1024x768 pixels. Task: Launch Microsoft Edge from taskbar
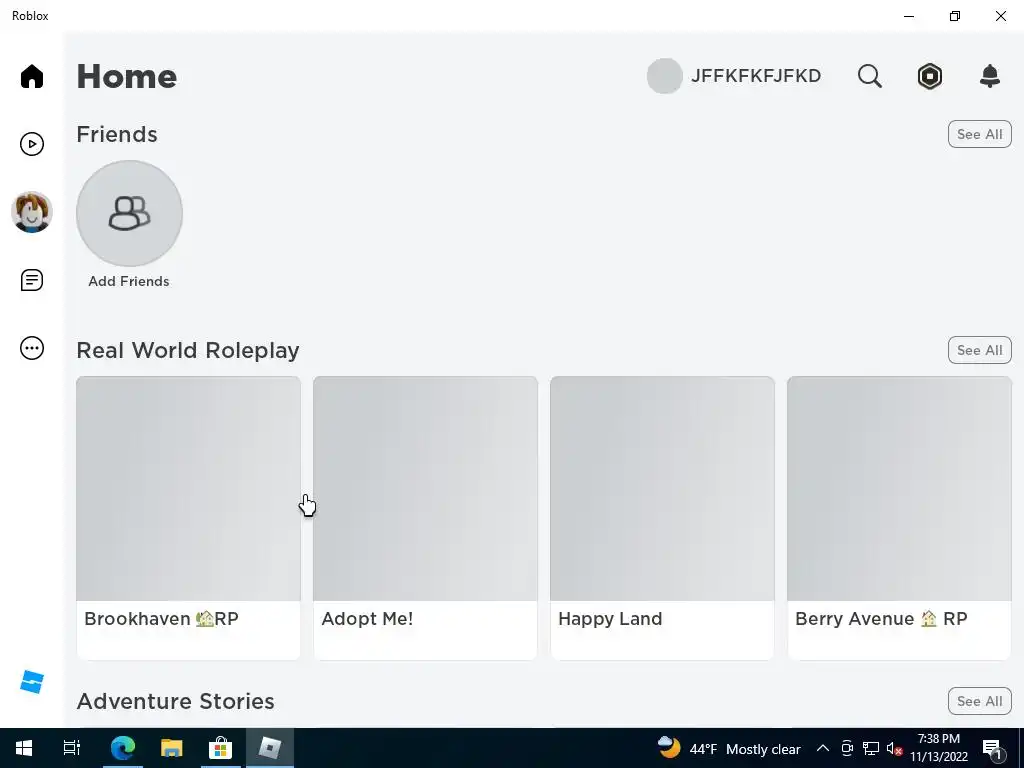[122, 748]
